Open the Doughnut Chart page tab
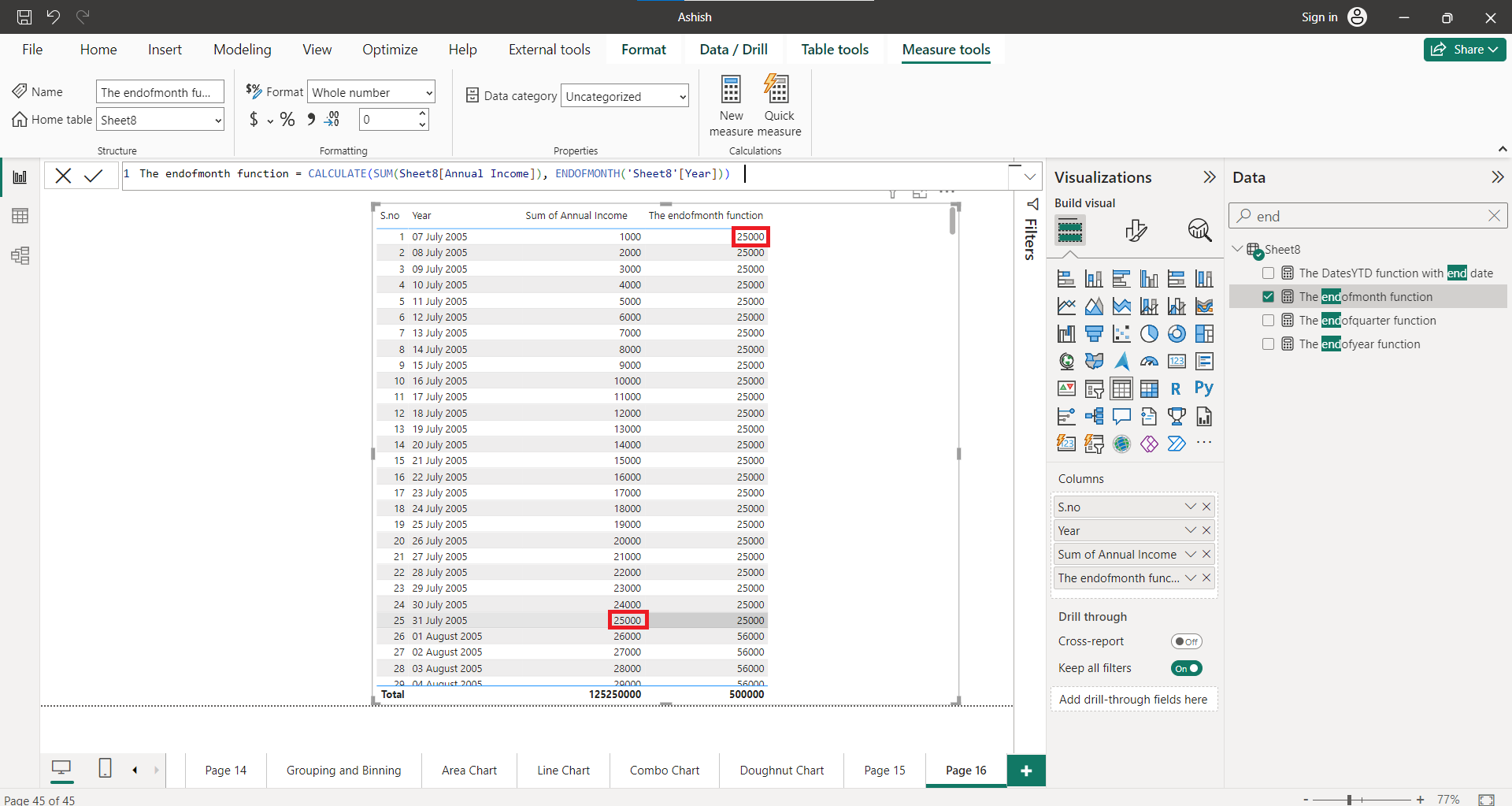1512x806 pixels. 780,770
